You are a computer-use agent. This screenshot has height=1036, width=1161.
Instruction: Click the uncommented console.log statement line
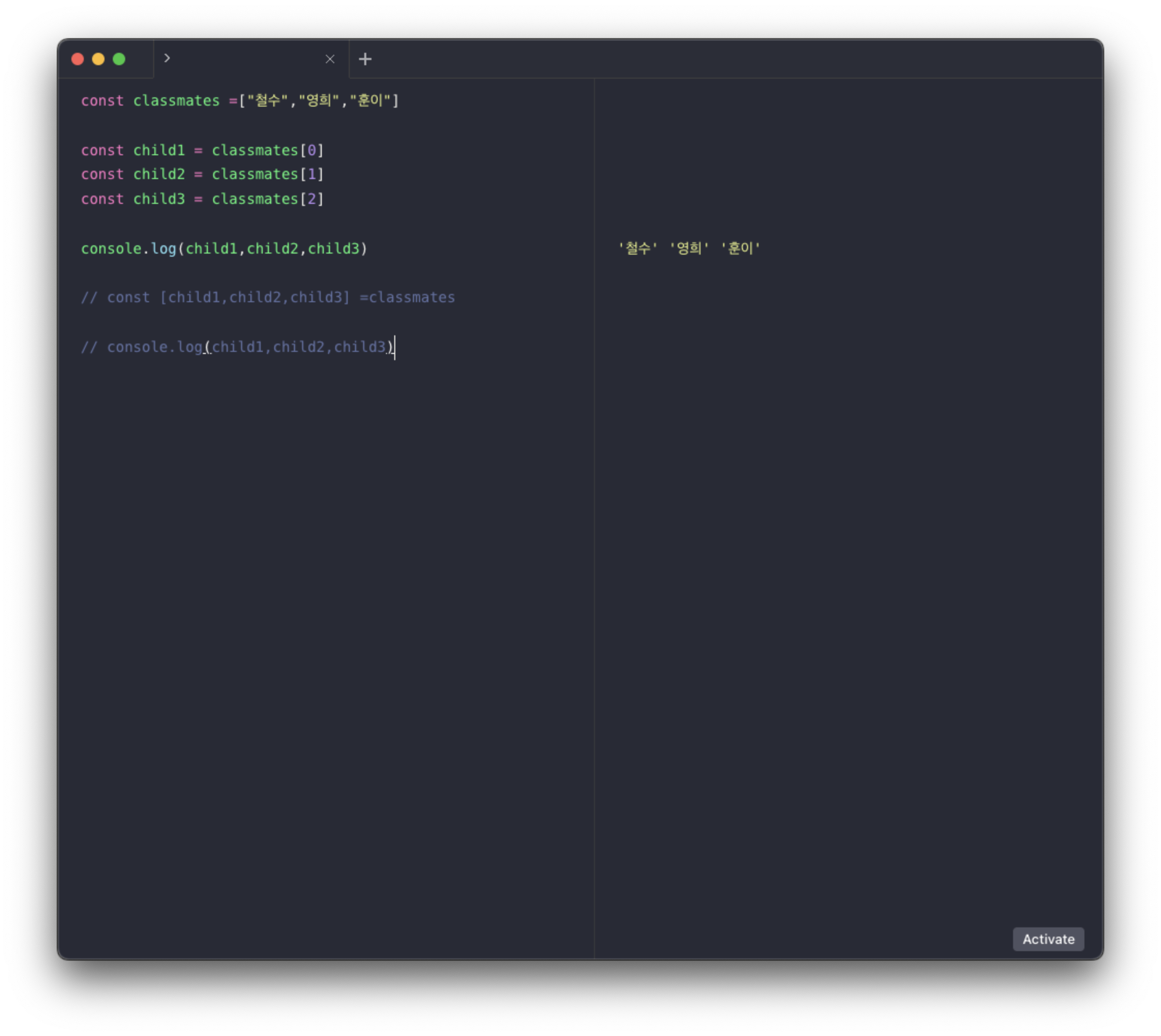224,249
